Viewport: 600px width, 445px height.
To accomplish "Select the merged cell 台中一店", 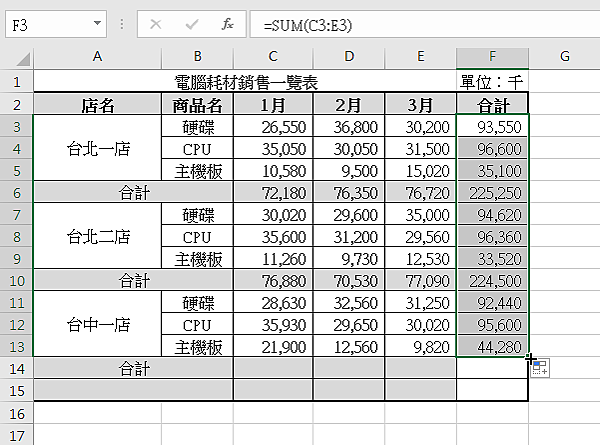I will click(98, 324).
